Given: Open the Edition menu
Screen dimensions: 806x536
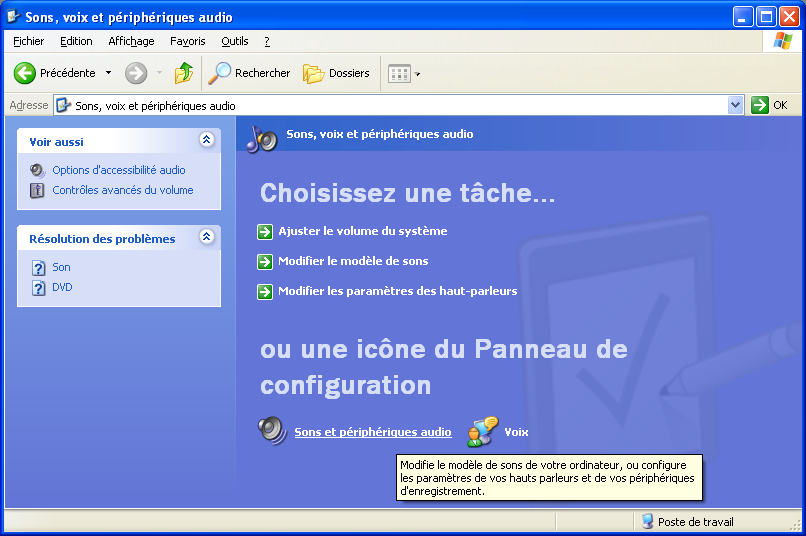Looking at the screenshot, I should [76, 41].
